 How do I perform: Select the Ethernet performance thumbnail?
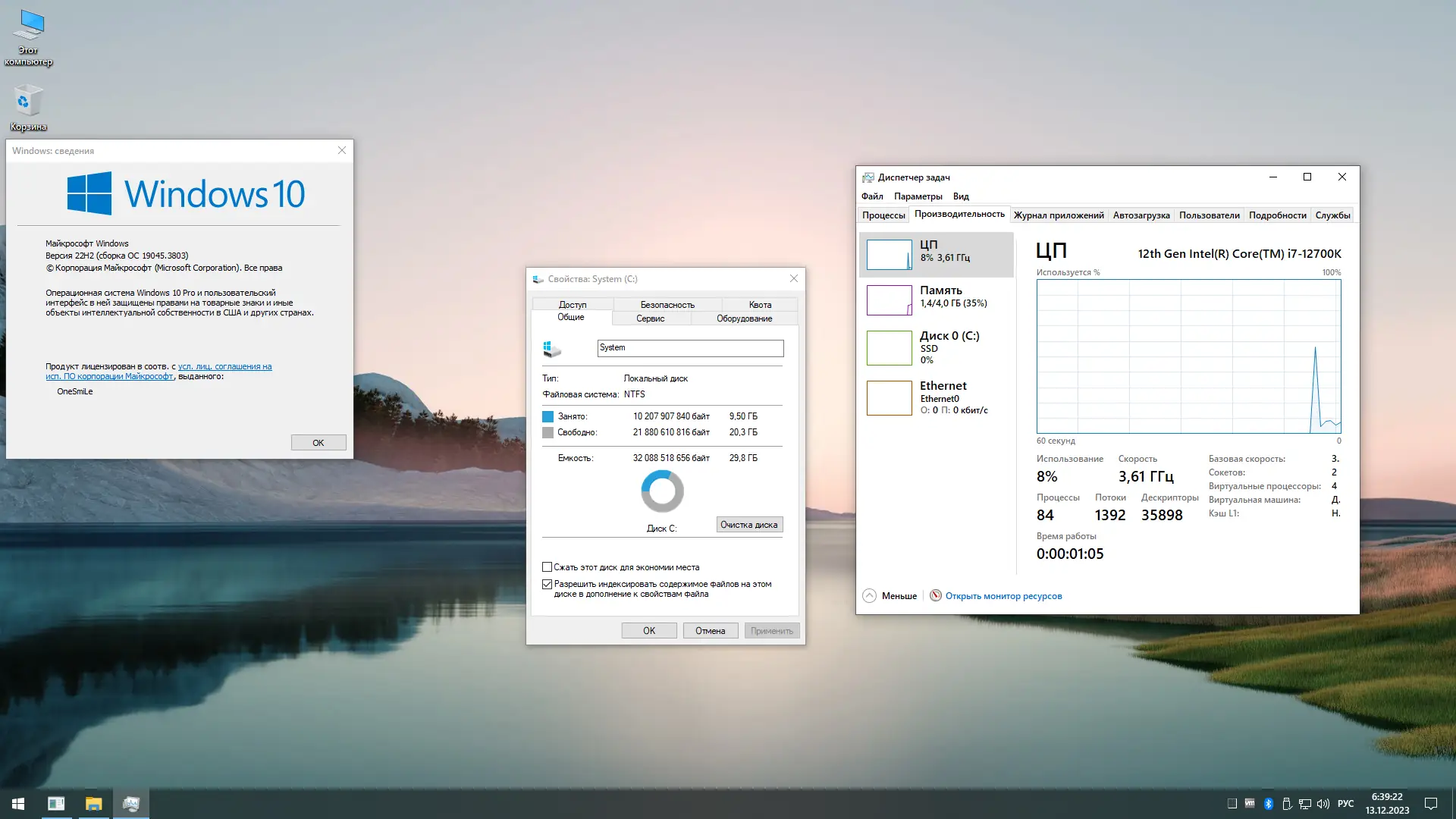[x=890, y=398]
